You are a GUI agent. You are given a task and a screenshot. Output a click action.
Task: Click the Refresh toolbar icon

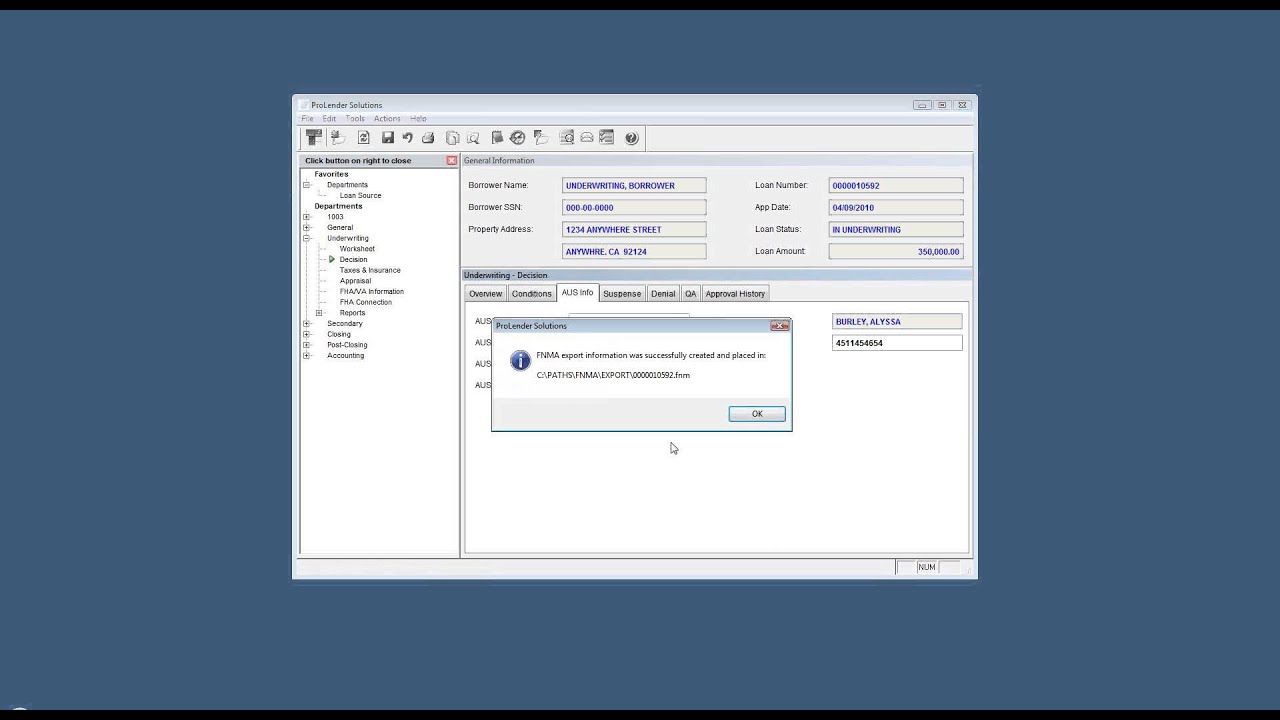click(364, 138)
